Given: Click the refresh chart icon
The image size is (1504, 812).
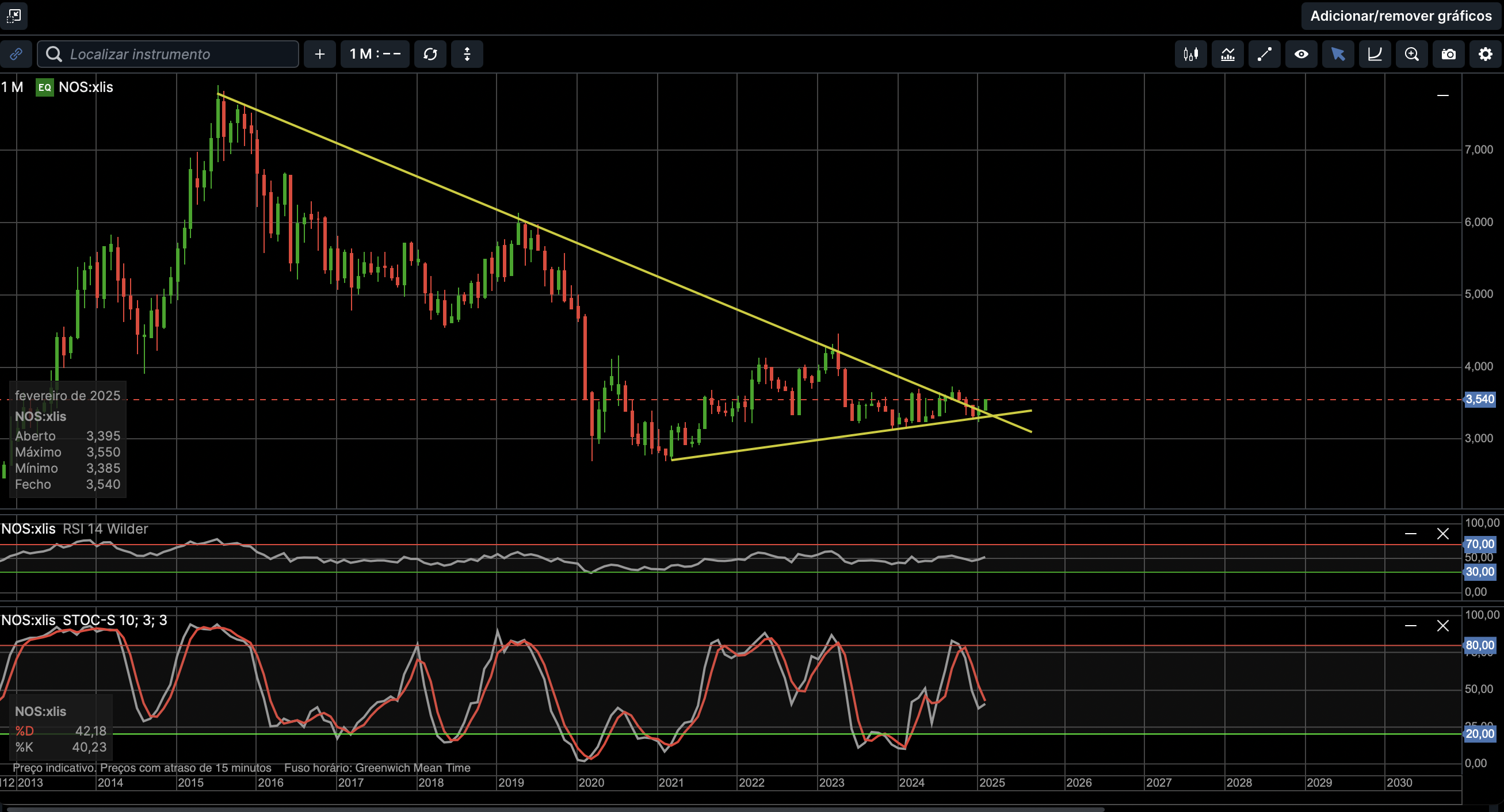Looking at the screenshot, I should 430,54.
